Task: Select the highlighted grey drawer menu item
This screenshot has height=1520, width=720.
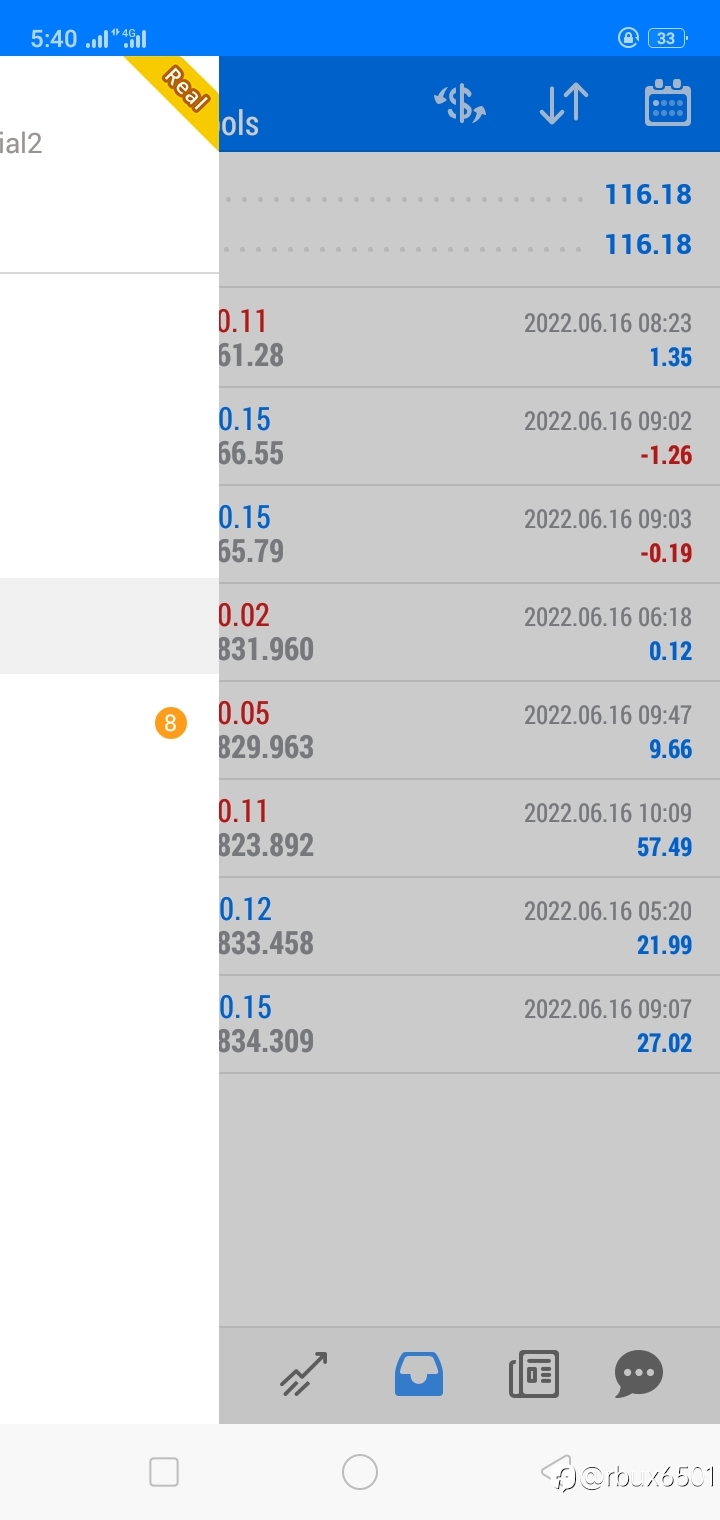Action: [109, 626]
